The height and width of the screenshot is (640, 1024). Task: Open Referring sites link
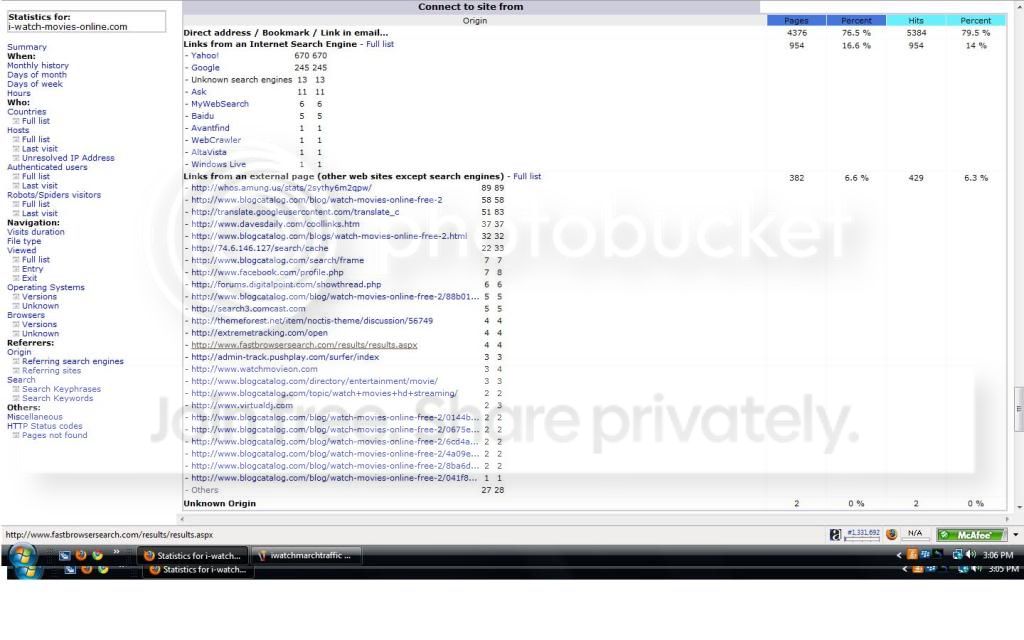pos(52,370)
